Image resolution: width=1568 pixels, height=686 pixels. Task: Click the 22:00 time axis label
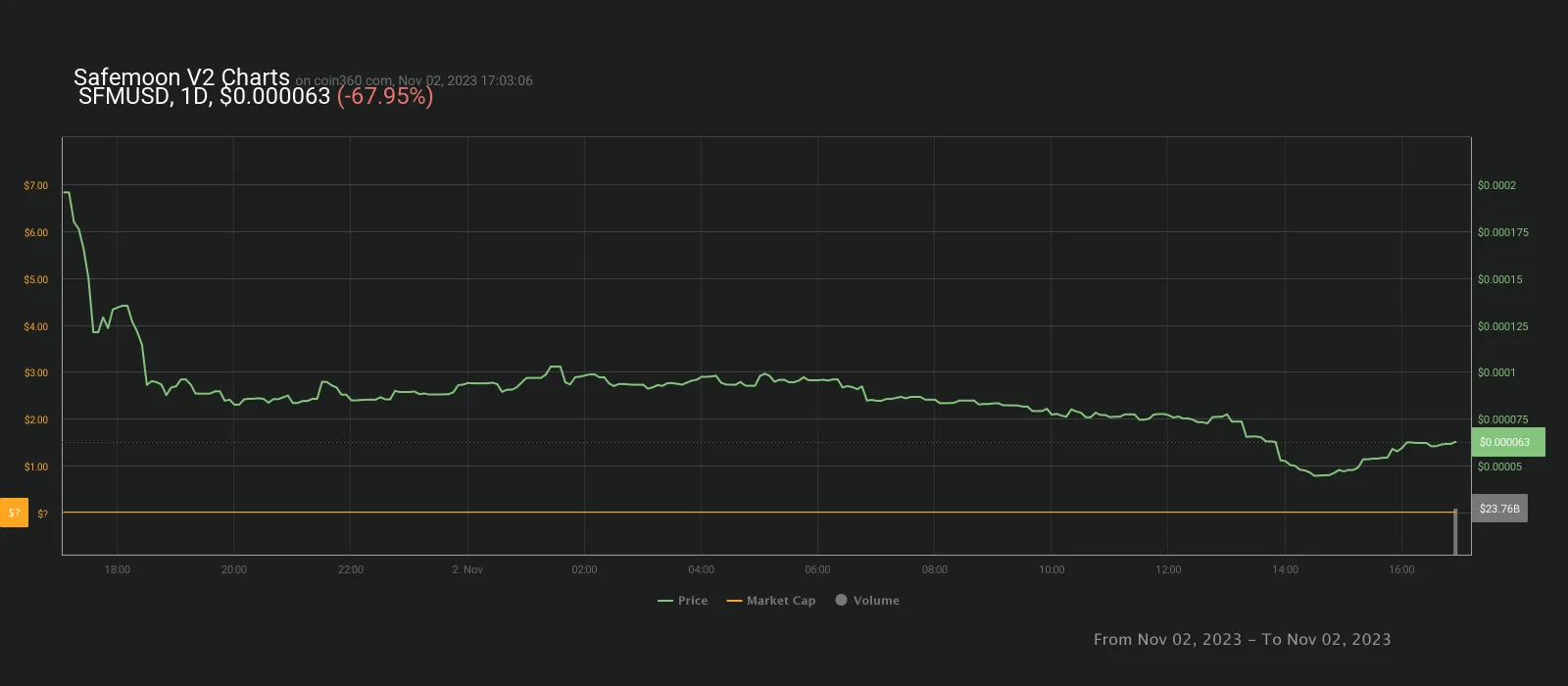coord(351,569)
